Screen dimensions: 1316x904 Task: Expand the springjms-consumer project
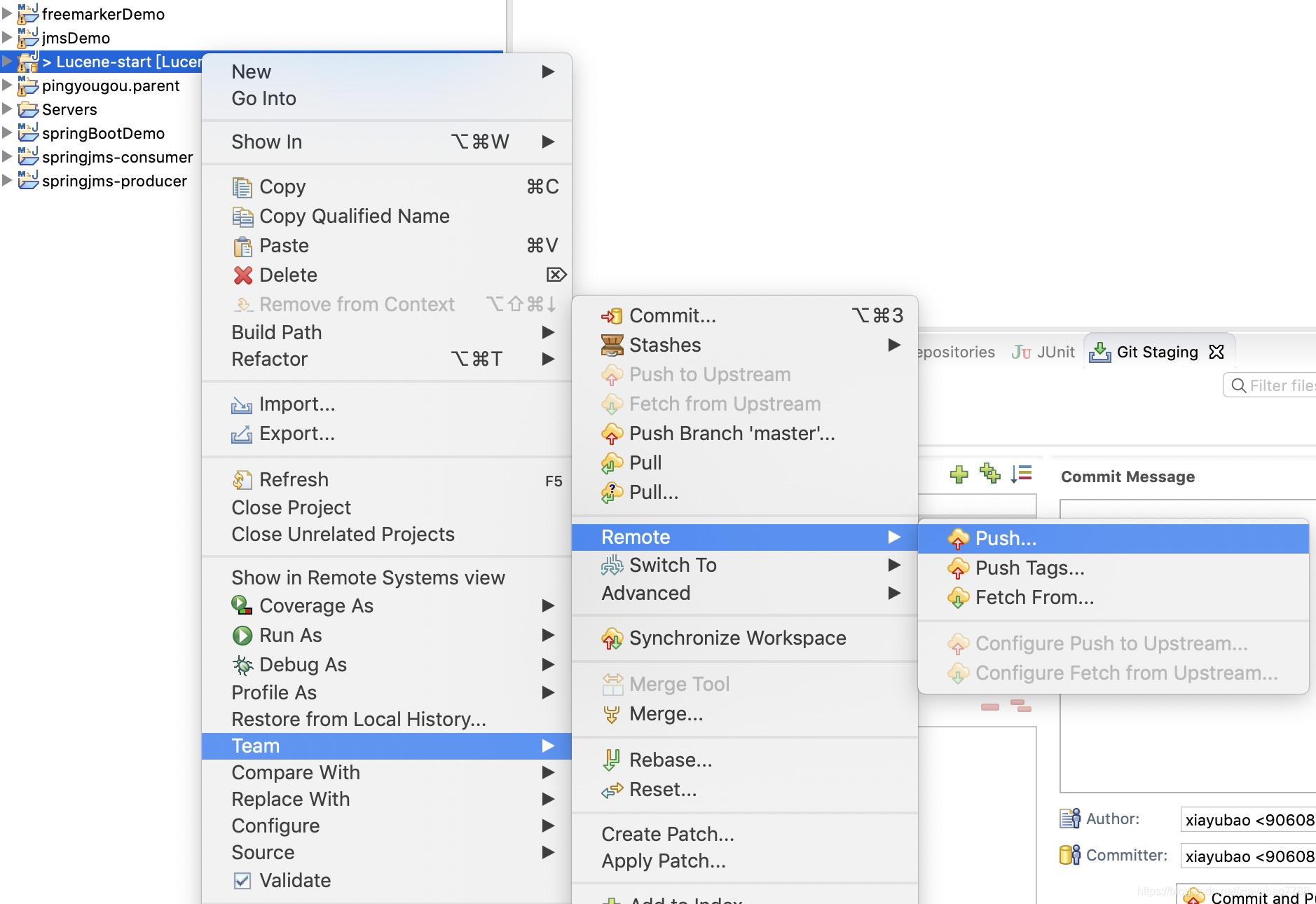tap(7, 156)
